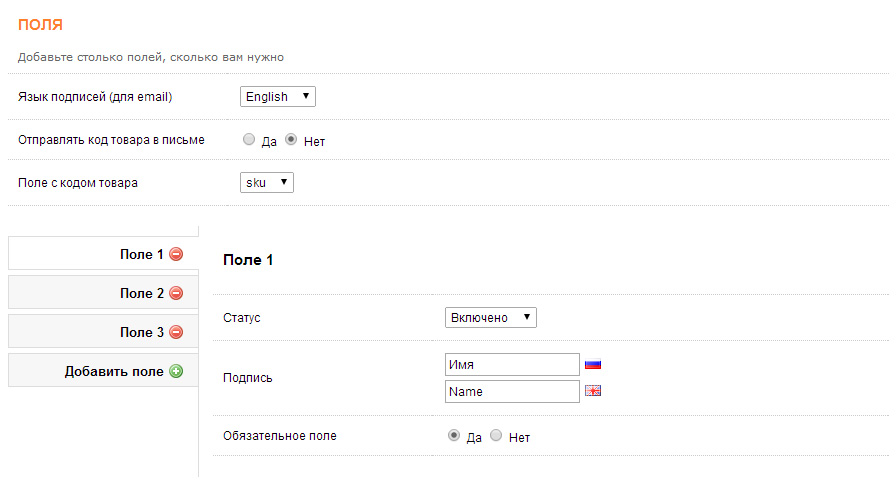Click the green plus icon for adding field
Viewport: 896px width, 499px height.
tap(176, 371)
